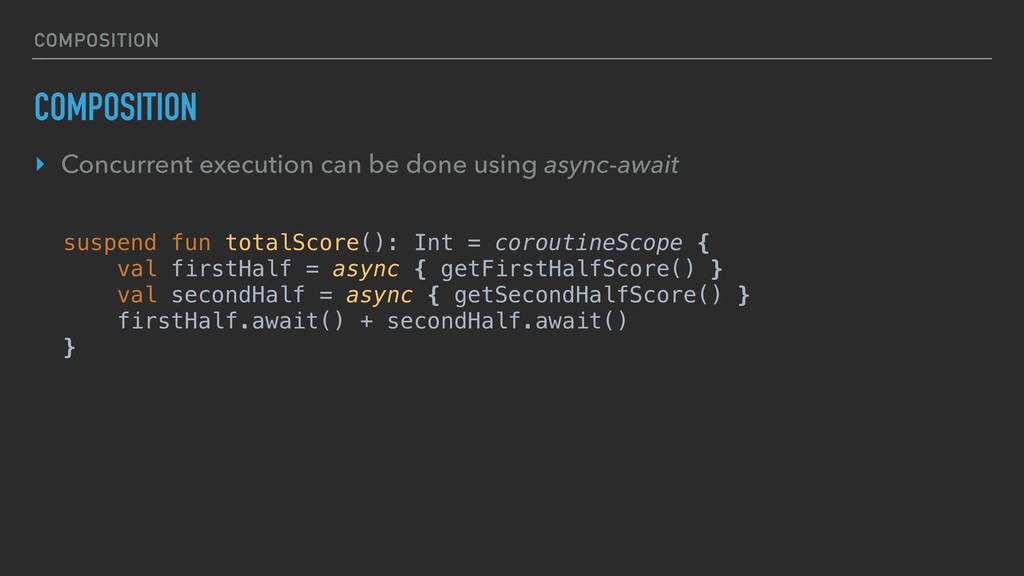Click the firstHalf variable declaration
This screenshot has width=1024, height=576.
232,269
